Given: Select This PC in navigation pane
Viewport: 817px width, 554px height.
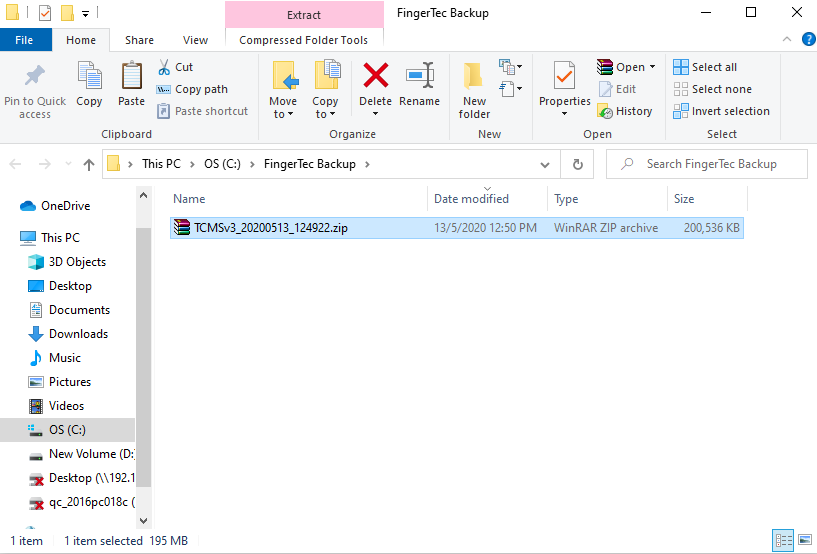Looking at the screenshot, I should pyautogui.click(x=49, y=238).
